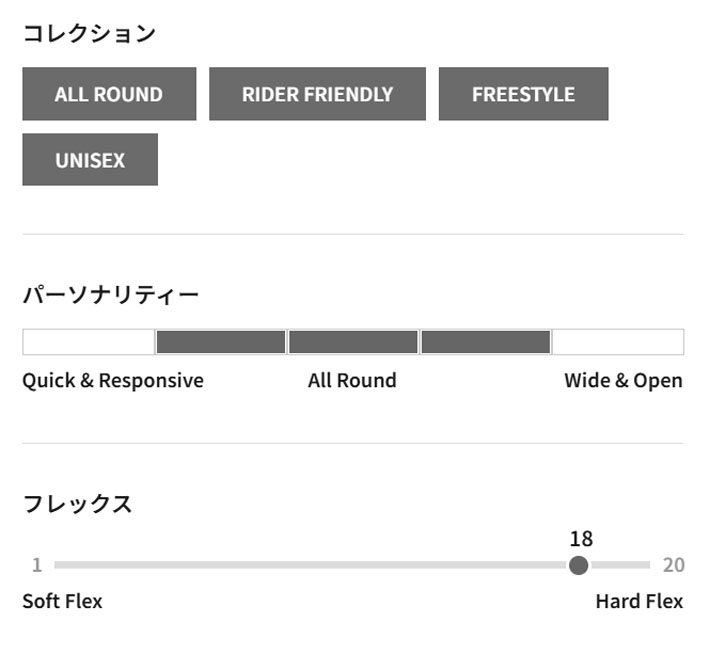Image resolution: width=710 pixels, height=654 pixels.
Task: Choose the FREESTYLE collection tag
Action: pyautogui.click(x=523, y=94)
